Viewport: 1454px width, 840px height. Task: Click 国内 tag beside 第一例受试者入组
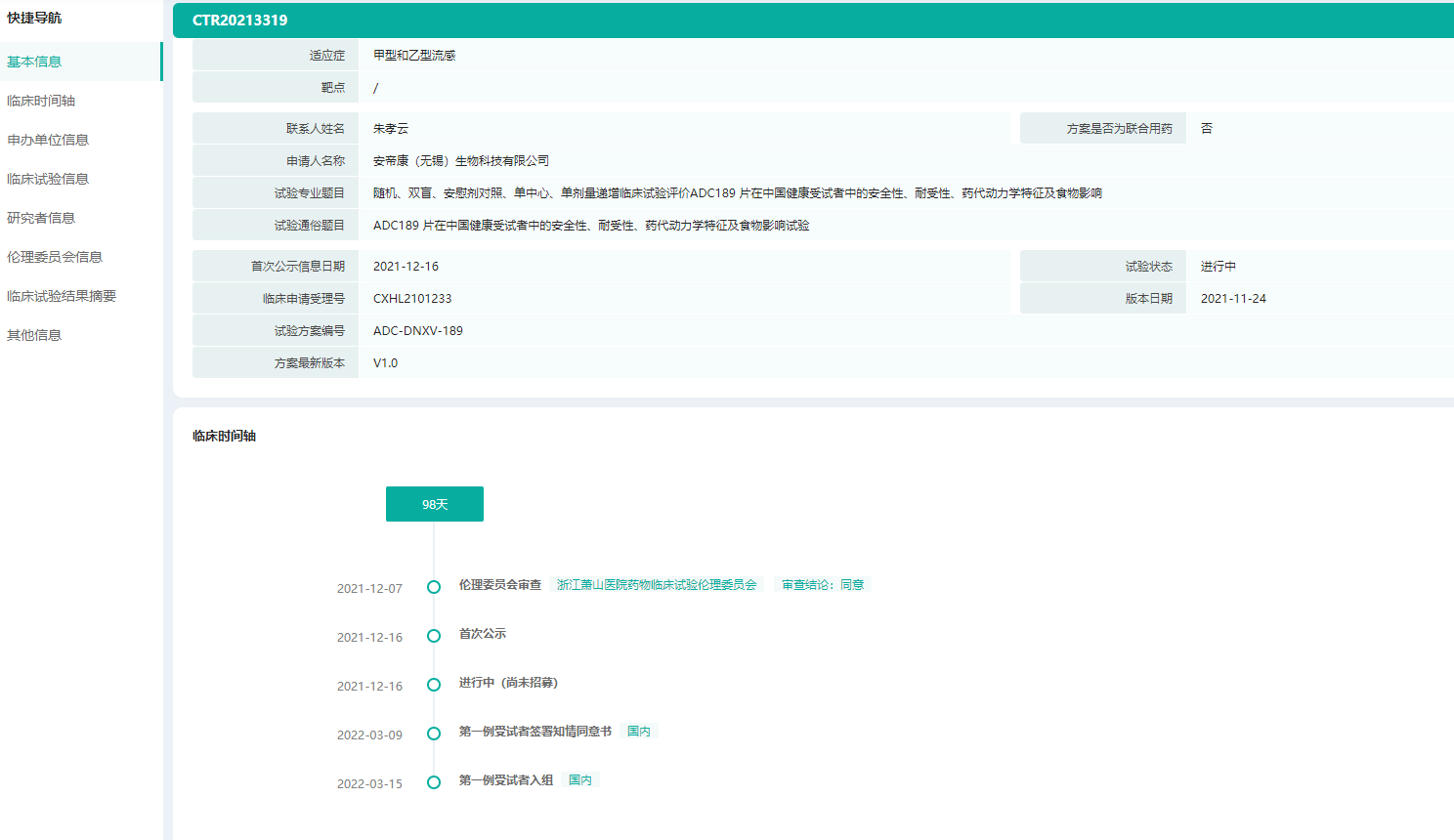[x=580, y=780]
